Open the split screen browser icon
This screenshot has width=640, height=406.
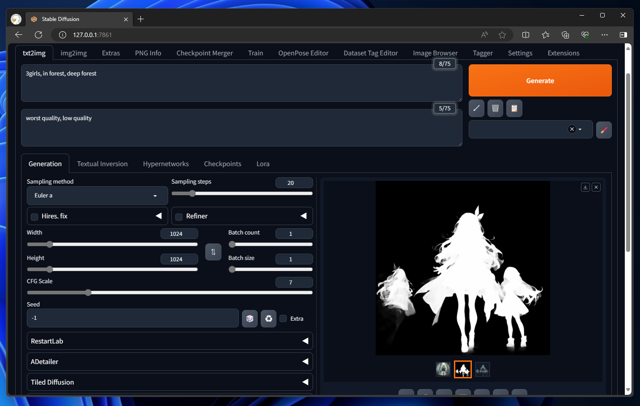526,35
